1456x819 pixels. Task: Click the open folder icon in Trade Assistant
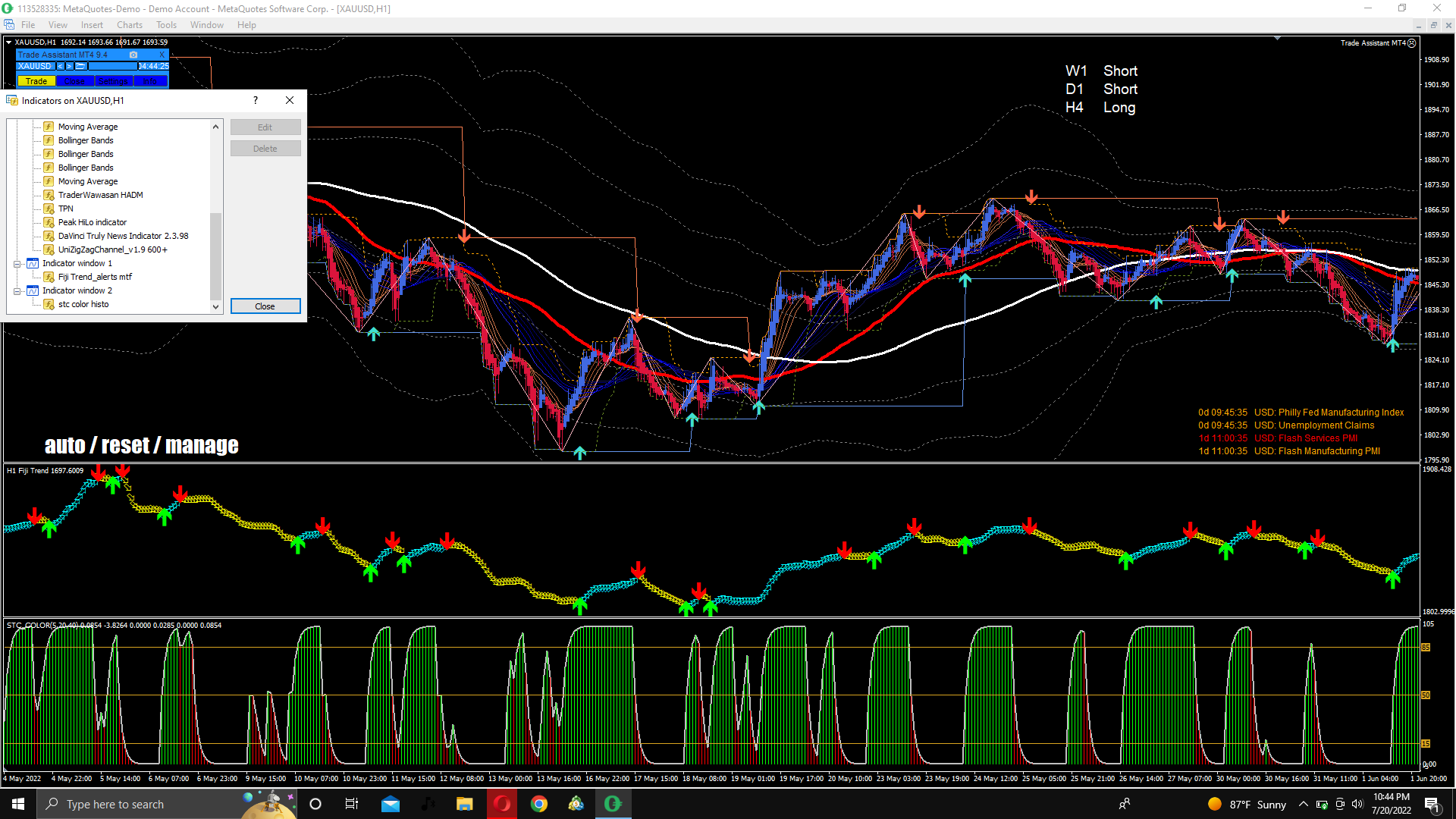[80, 67]
